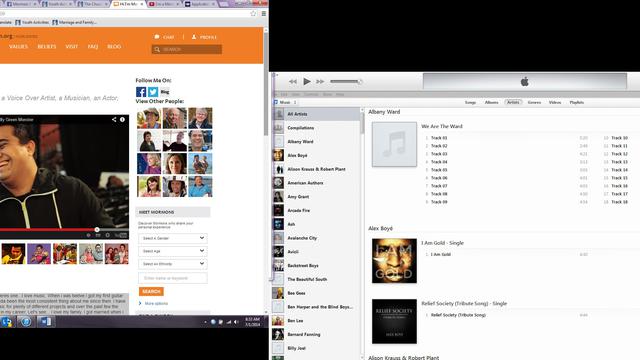Image resolution: width=640 pixels, height=360 pixels.
Task: Expand the Select A Gender dropdown
Action: (173, 238)
